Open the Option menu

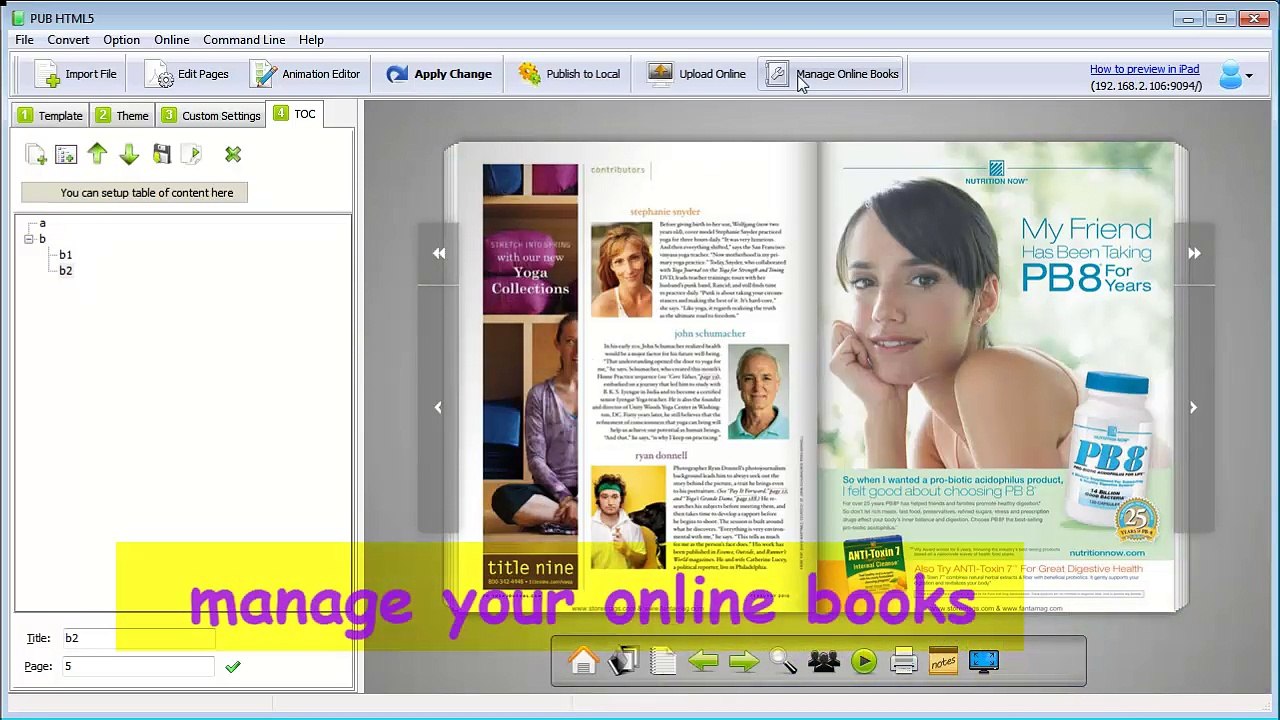coord(121,40)
